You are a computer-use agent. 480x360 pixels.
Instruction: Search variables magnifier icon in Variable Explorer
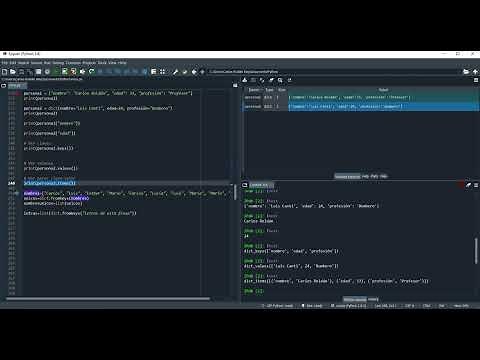[280, 80]
